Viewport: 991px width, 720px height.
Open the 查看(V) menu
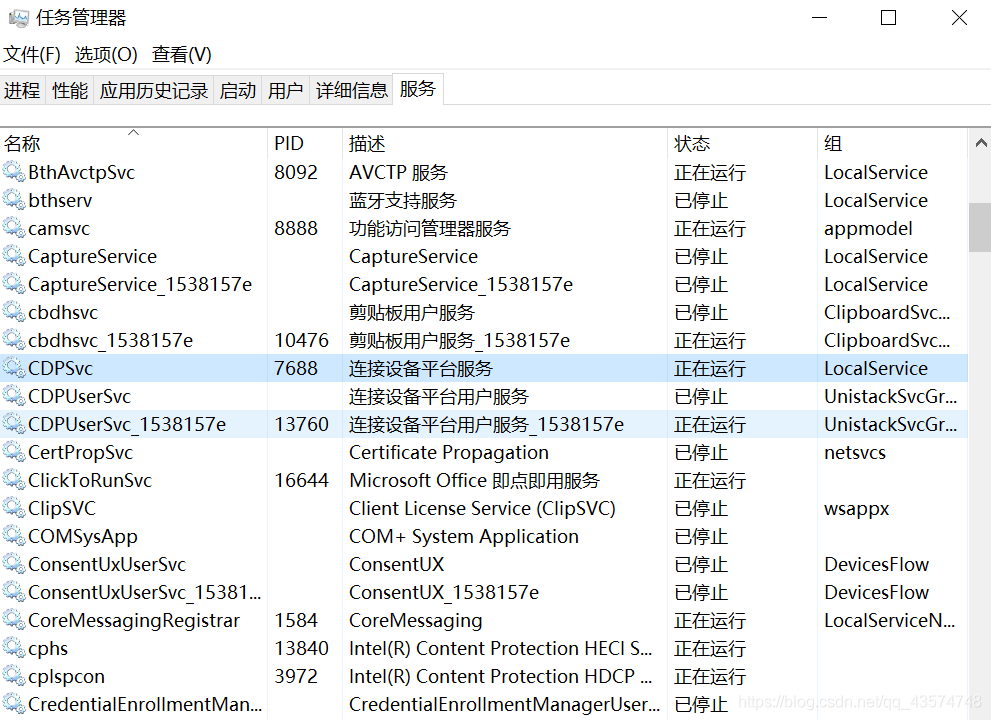pyautogui.click(x=181, y=54)
